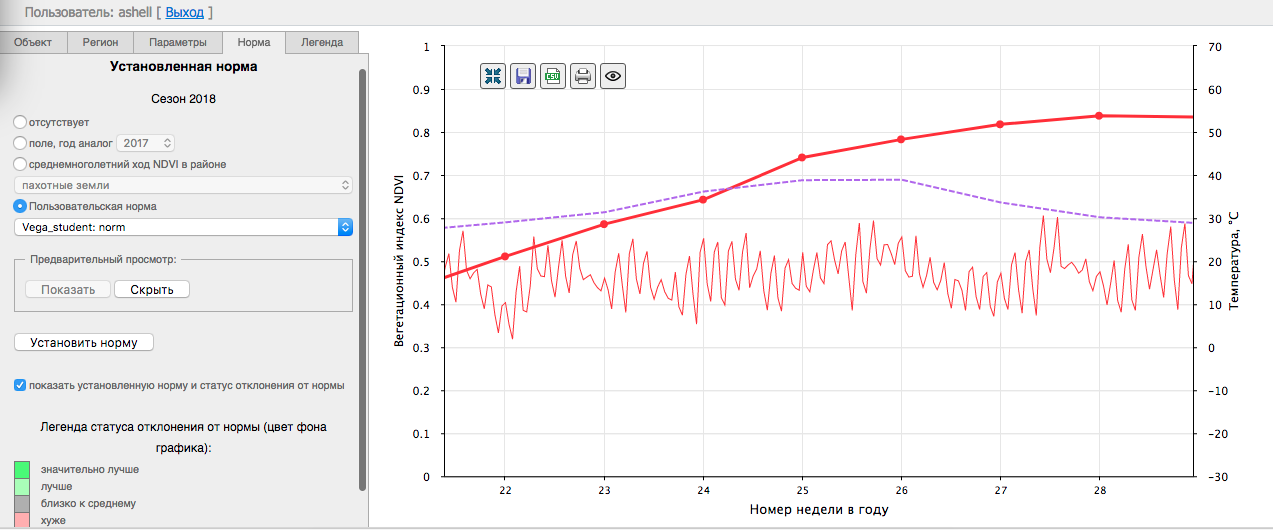Print the chart using the printer icon
This screenshot has height=530, width=1273.
coord(583,76)
